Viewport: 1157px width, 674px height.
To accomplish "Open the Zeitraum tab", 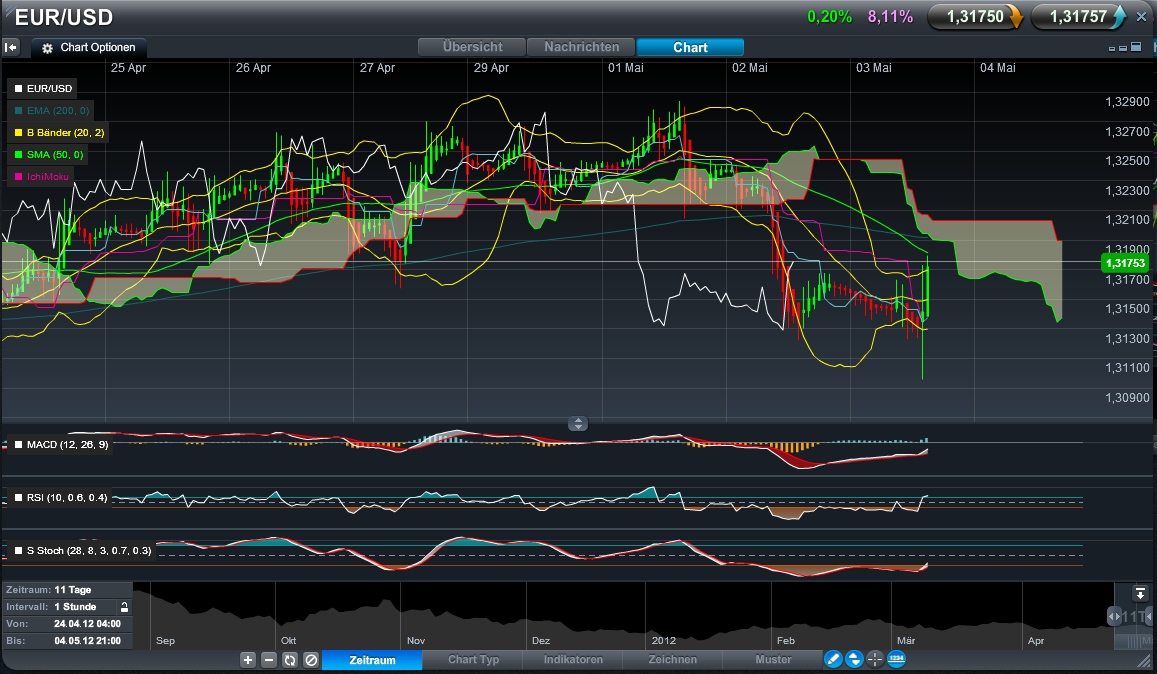I will 372,660.
